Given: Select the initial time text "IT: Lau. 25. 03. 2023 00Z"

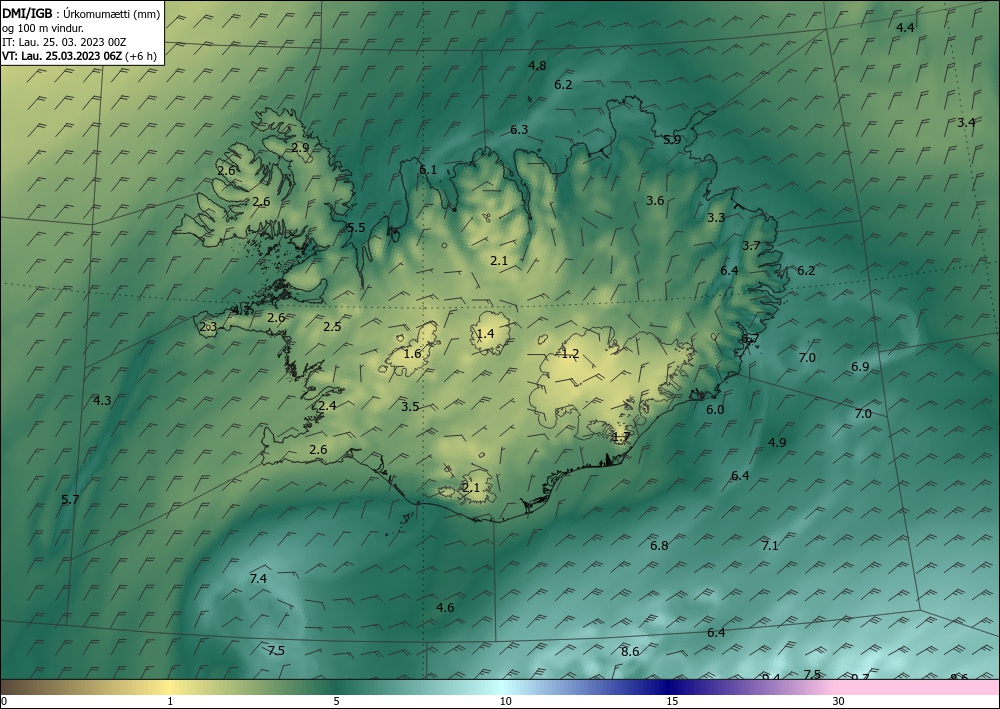Looking at the screenshot, I should pos(64,42).
